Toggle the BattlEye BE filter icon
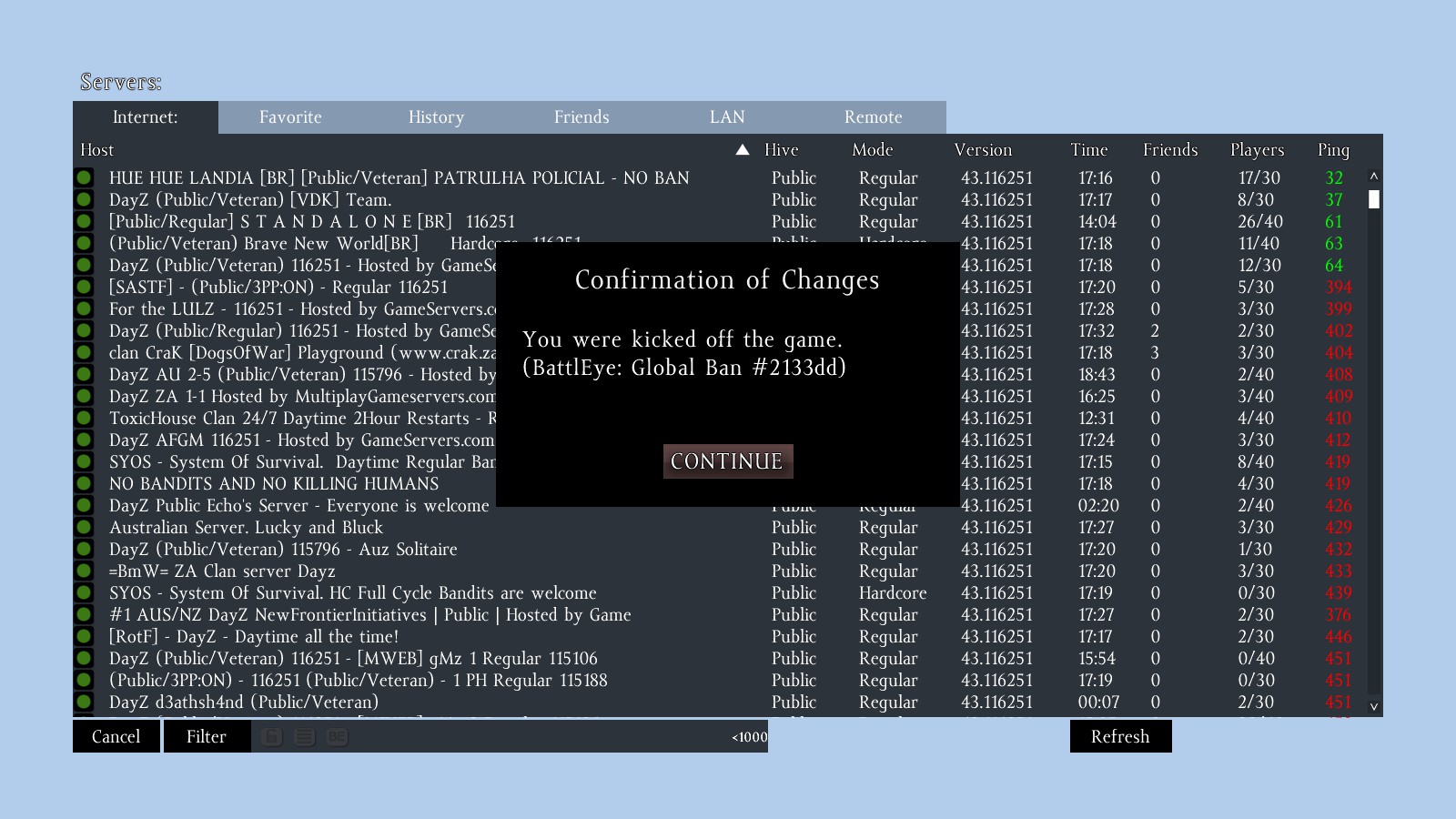Screen dimensions: 1456x819 (337, 737)
